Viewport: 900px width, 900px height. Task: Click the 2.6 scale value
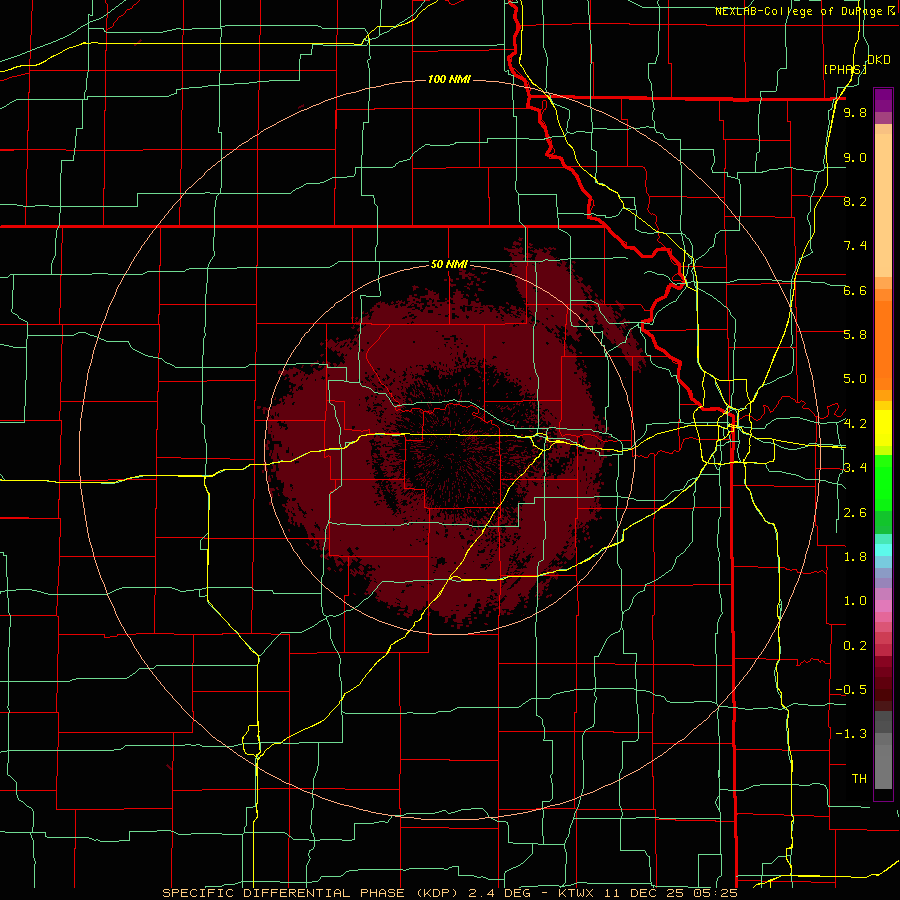click(x=855, y=513)
